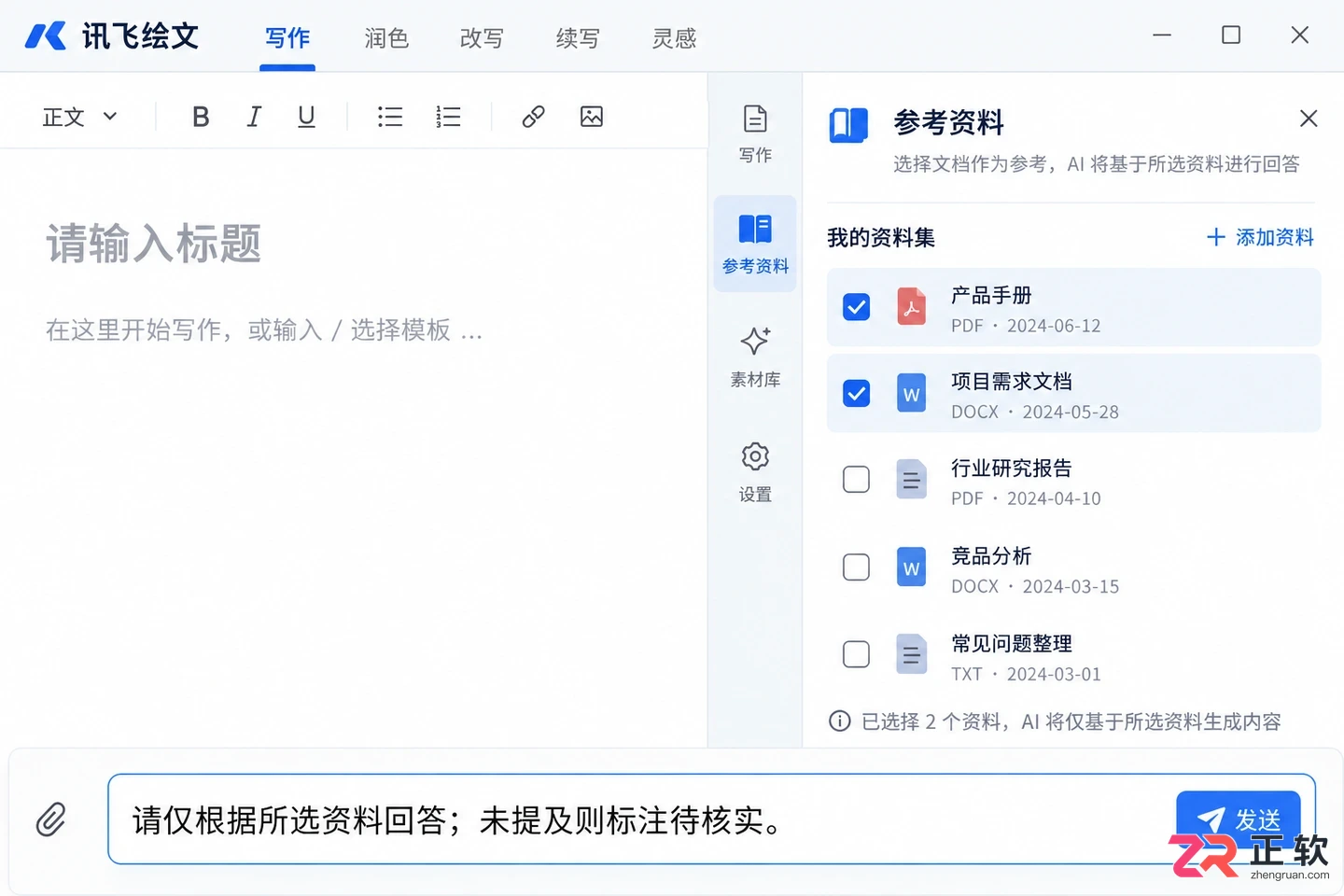Click the 参考资料 panel book icon
1344x896 pixels.
(848, 125)
